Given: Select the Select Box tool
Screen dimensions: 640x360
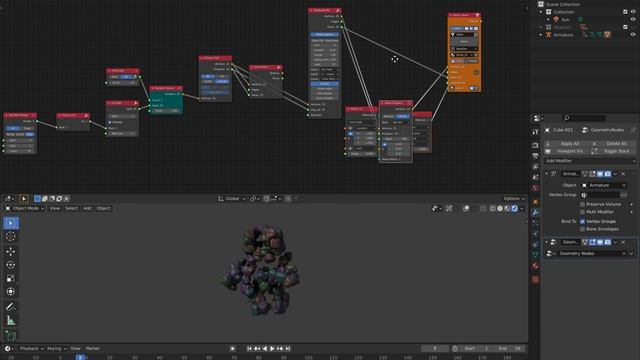Looking at the screenshot, I should click(x=11, y=223).
